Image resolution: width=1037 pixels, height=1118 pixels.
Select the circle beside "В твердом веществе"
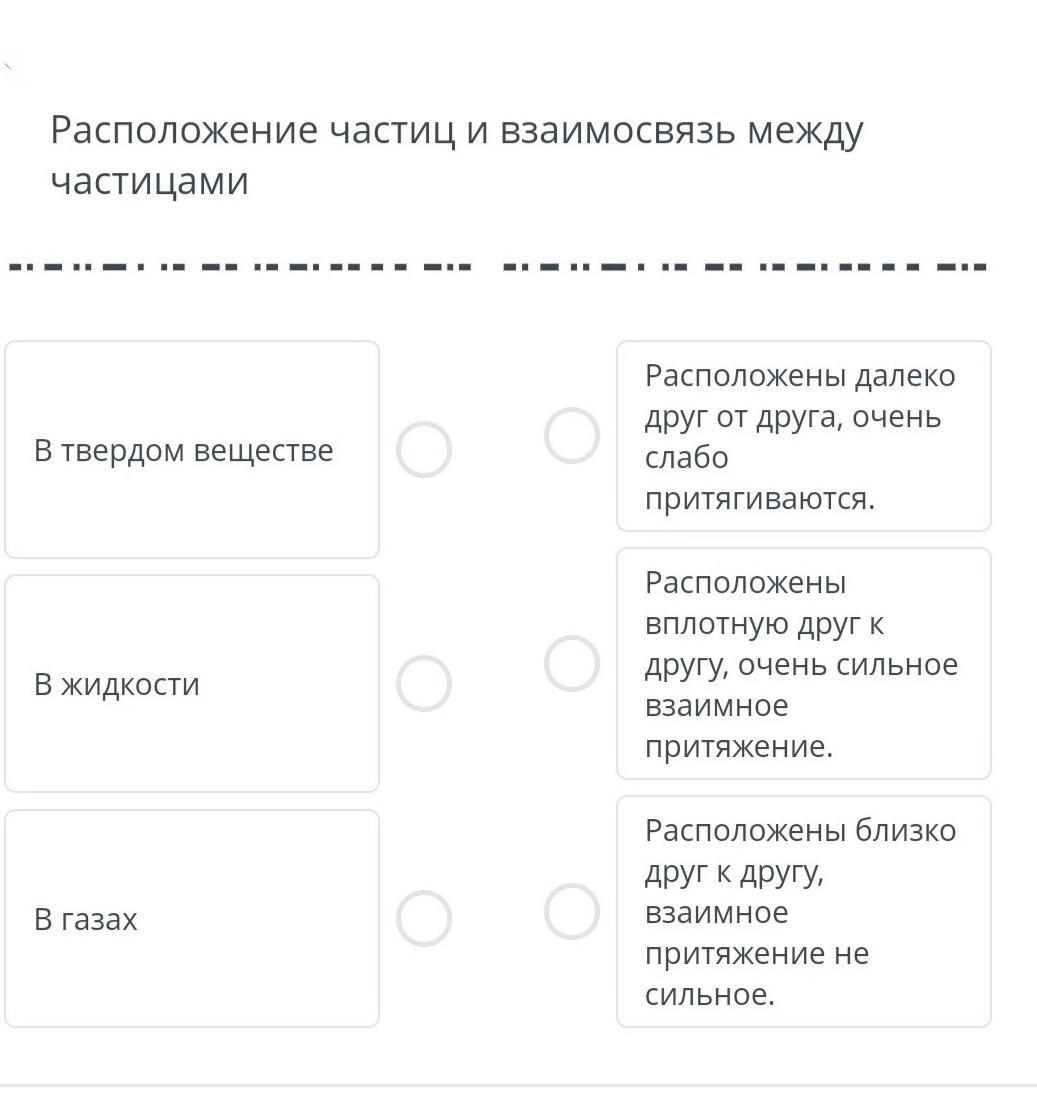[423, 450]
